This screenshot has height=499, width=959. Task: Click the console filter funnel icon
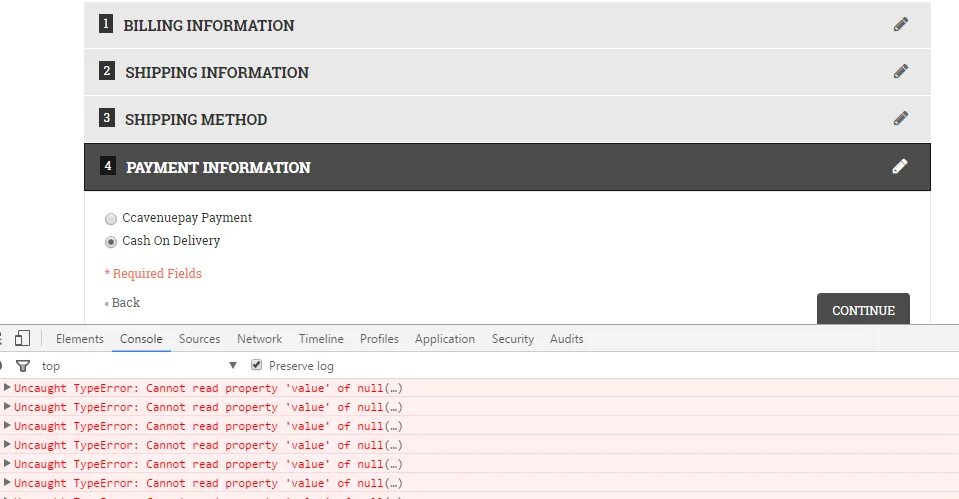[x=23, y=366]
